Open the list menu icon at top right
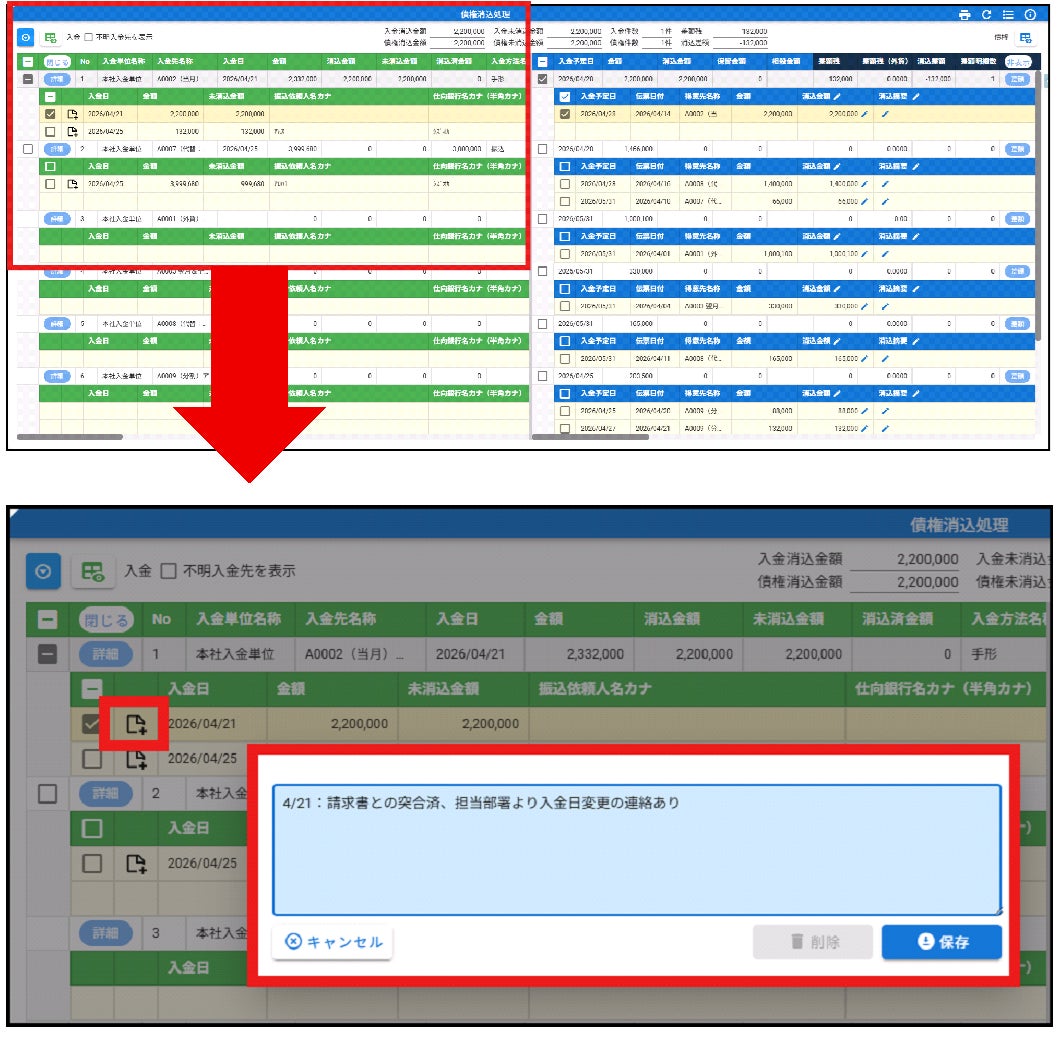This screenshot has width=1058, height=1039. pyautogui.click(x=1008, y=15)
